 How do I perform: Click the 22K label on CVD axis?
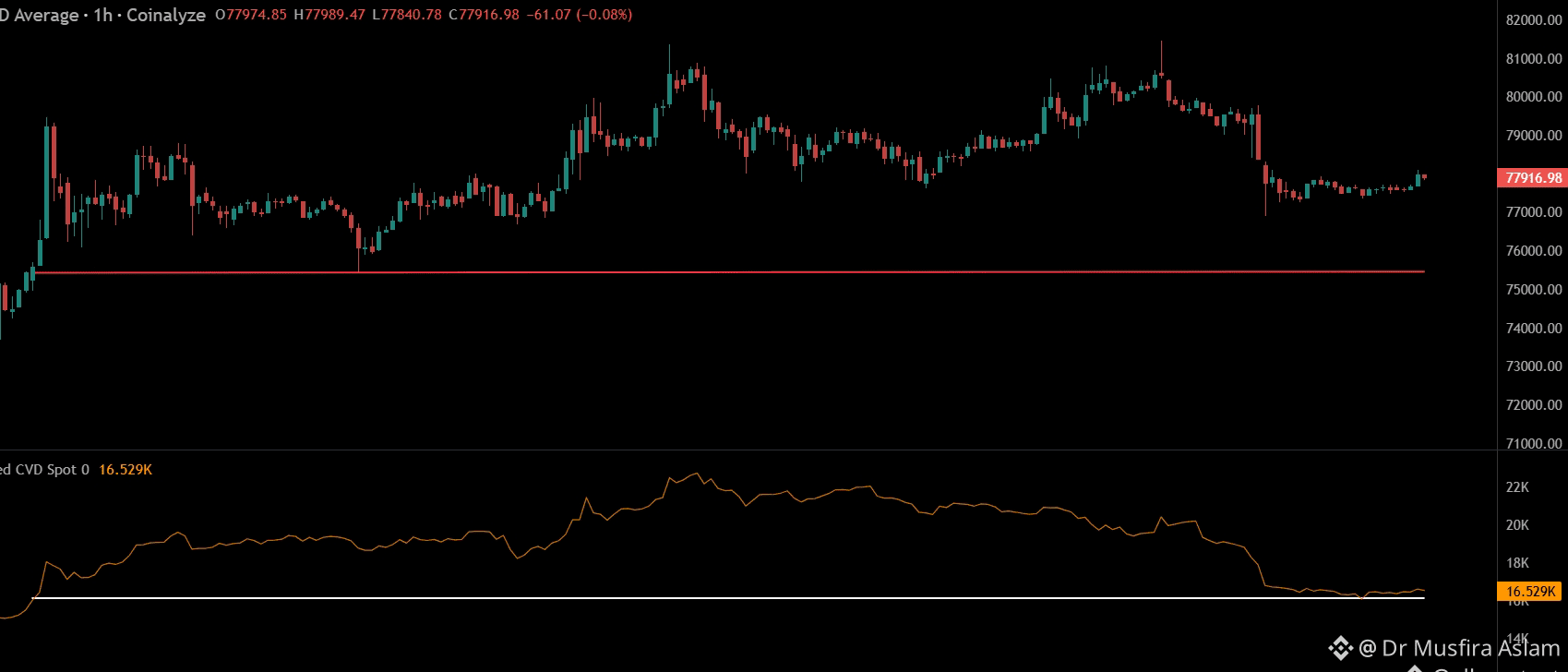click(x=1517, y=487)
